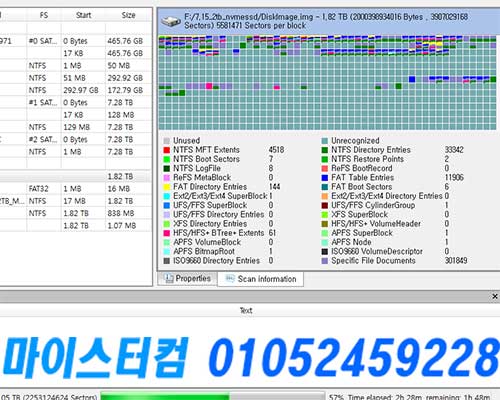Select the NTFS partition sized 292.92 GB
Image resolution: width=500 pixels, height=400 pixels.
pyautogui.click(x=76, y=78)
